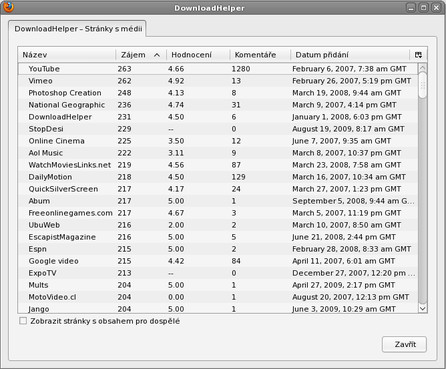Sort by the Datum přidání column header

click(350, 55)
